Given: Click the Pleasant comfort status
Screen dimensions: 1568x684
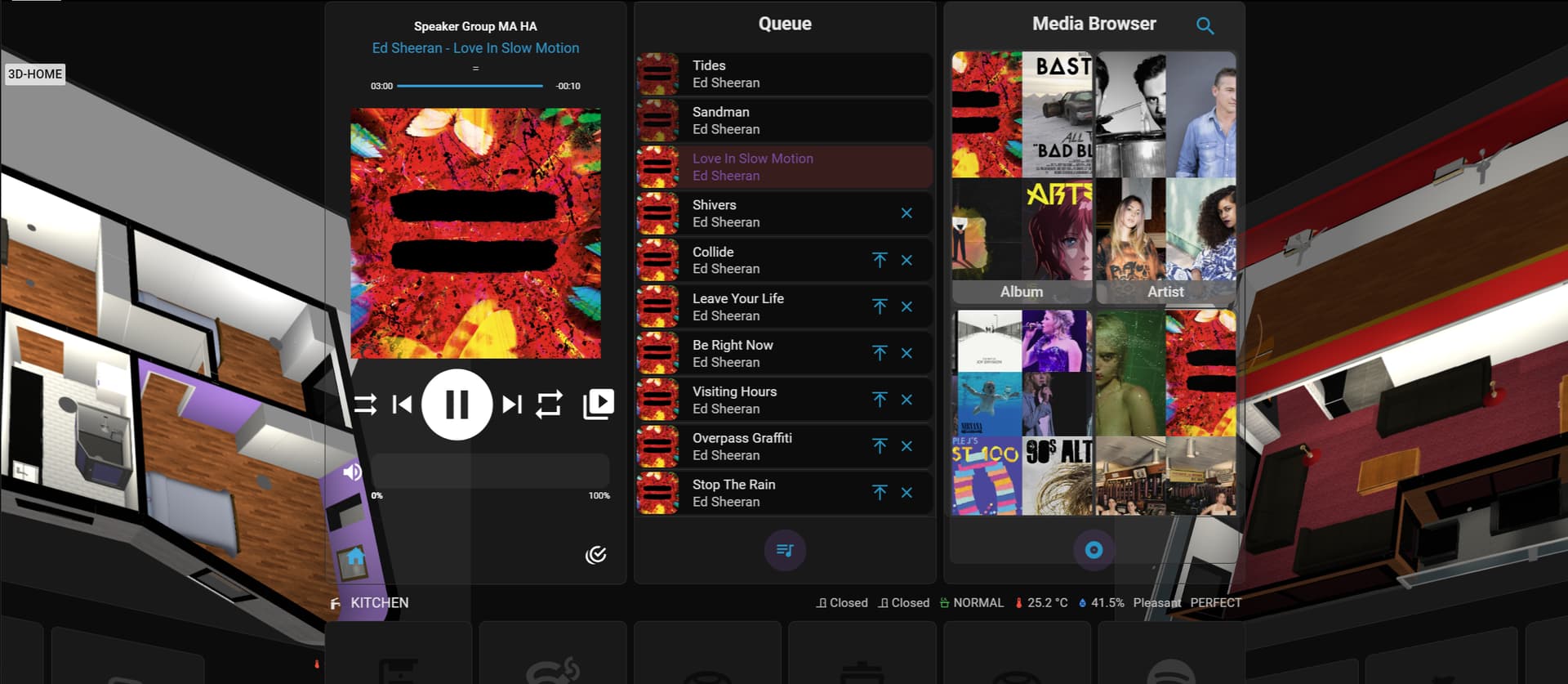Looking at the screenshot, I should pos(1157,603).
